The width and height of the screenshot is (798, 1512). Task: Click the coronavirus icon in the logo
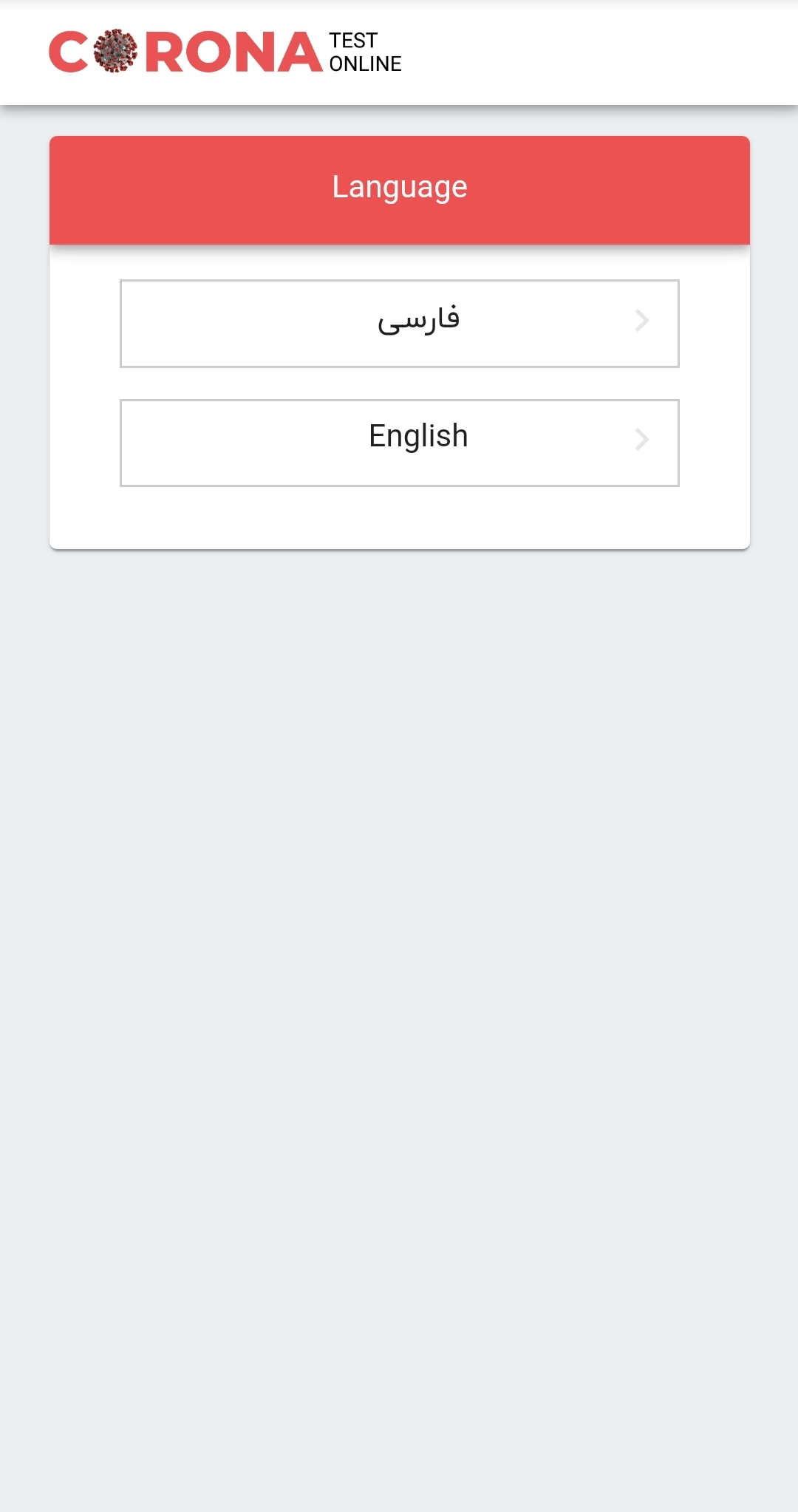click(115, 51)
